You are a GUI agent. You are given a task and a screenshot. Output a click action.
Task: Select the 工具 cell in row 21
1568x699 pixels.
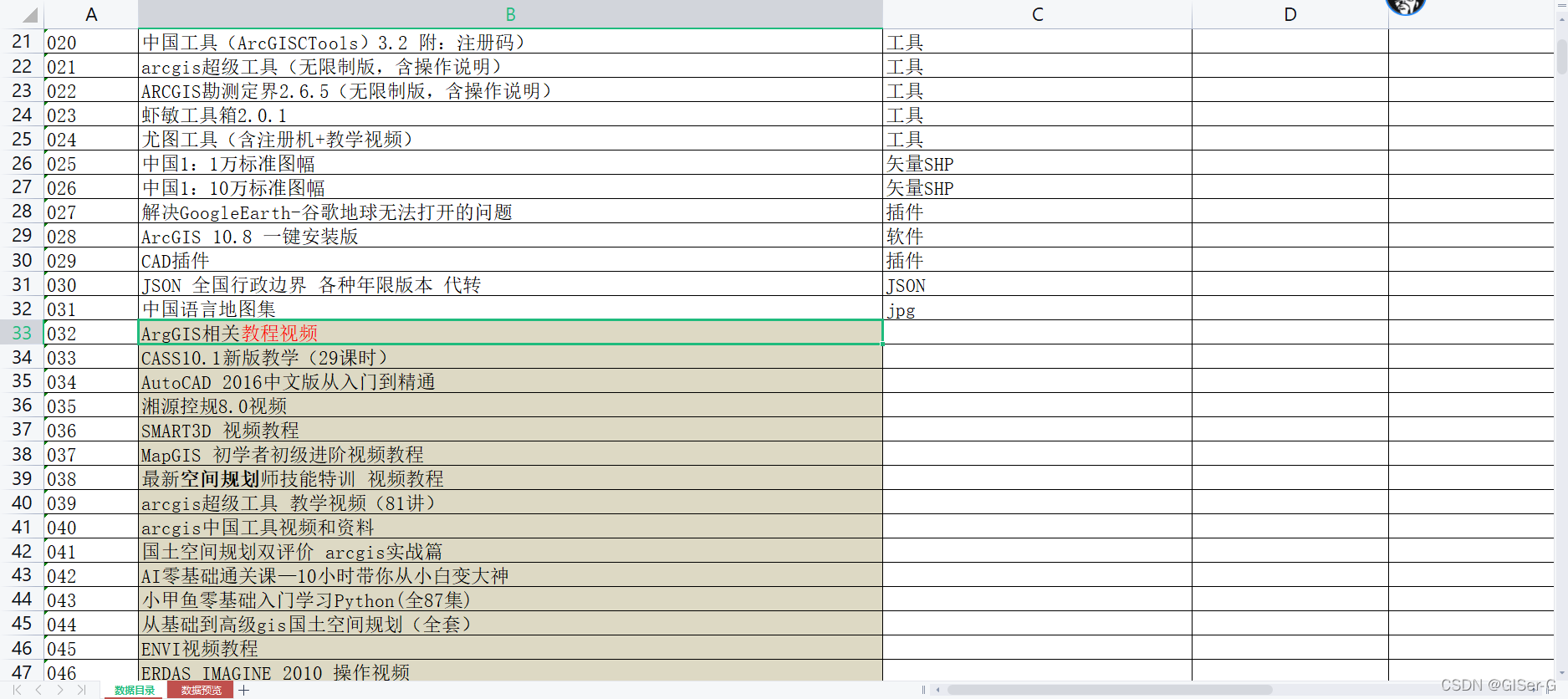[1037, 42]
